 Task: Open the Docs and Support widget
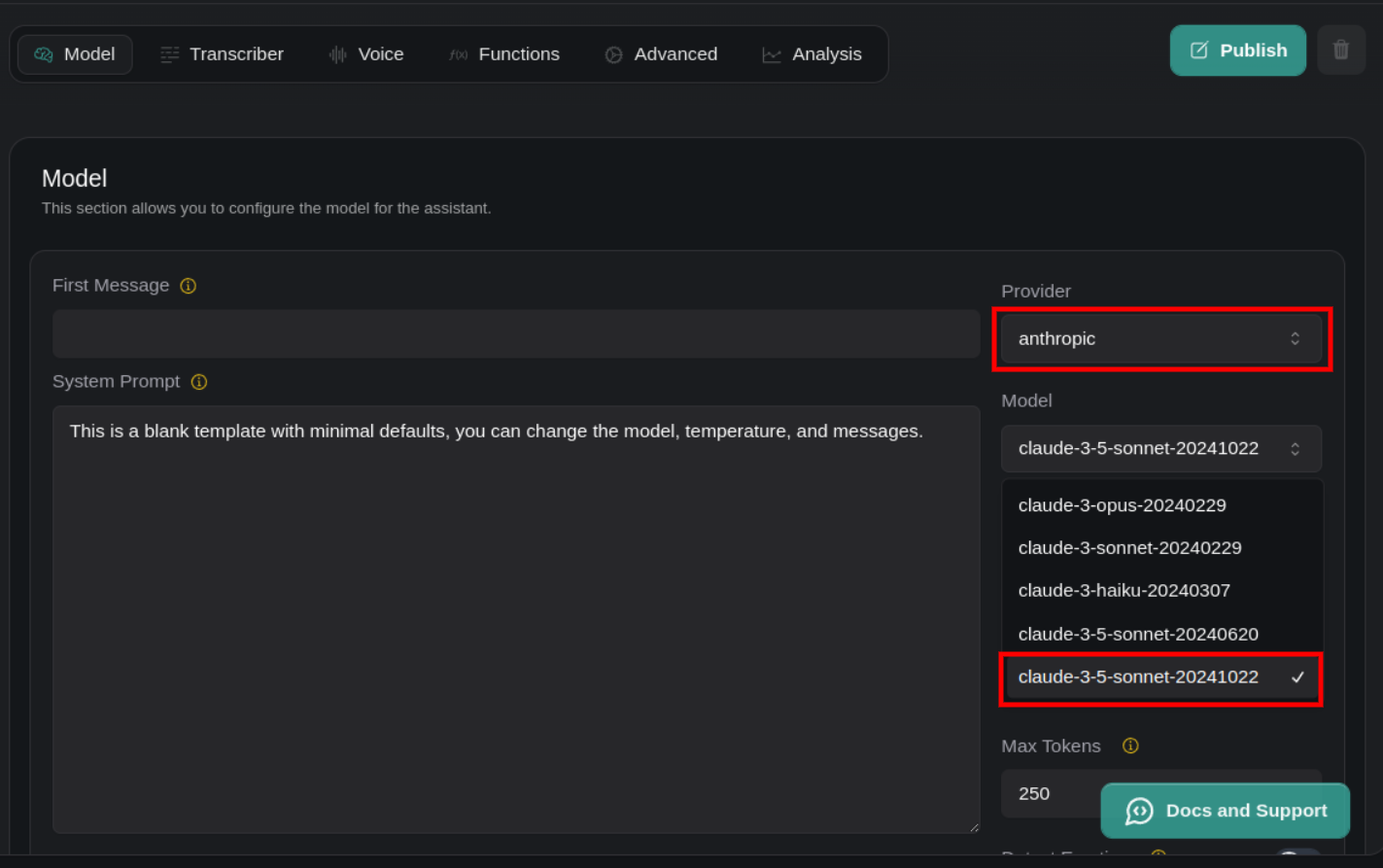(1225, 811)
